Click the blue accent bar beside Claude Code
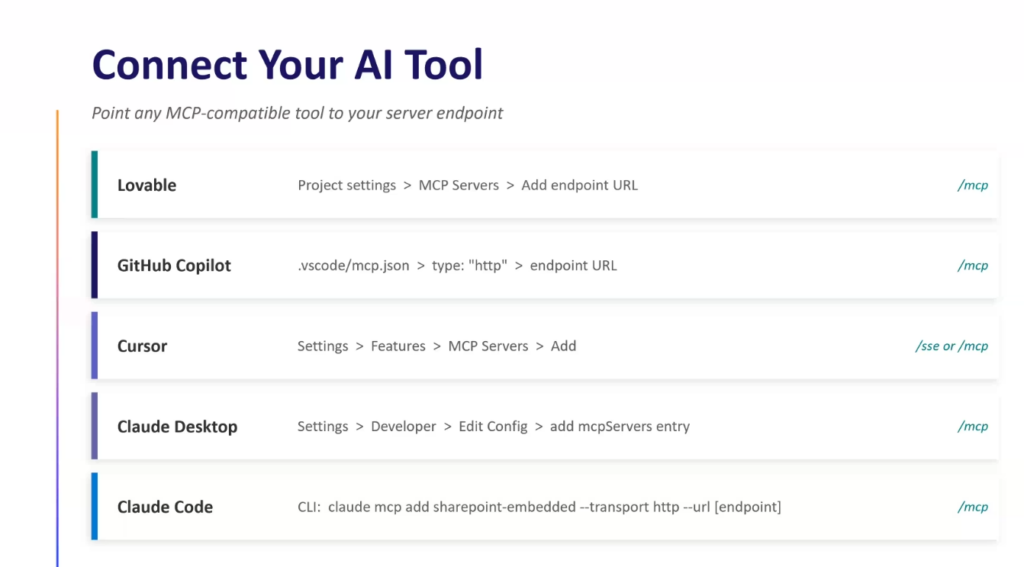 94,506
